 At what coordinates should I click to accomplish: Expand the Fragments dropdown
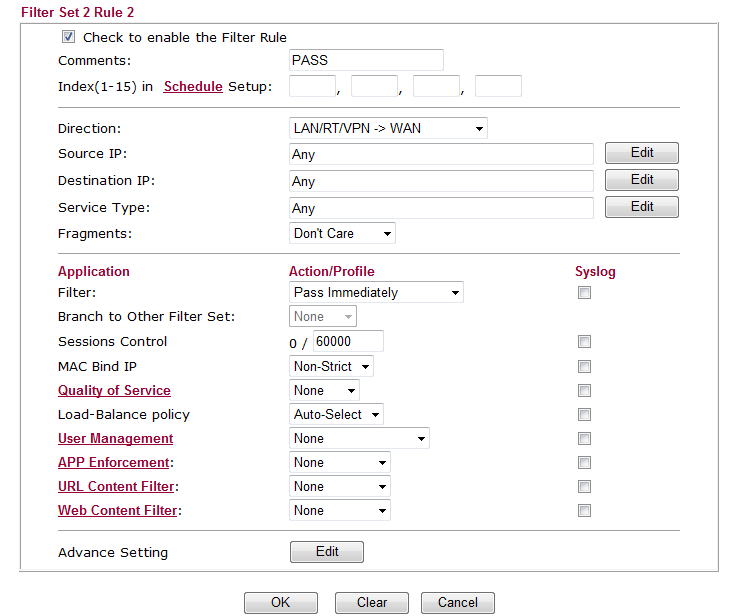[x=342, y=233]
